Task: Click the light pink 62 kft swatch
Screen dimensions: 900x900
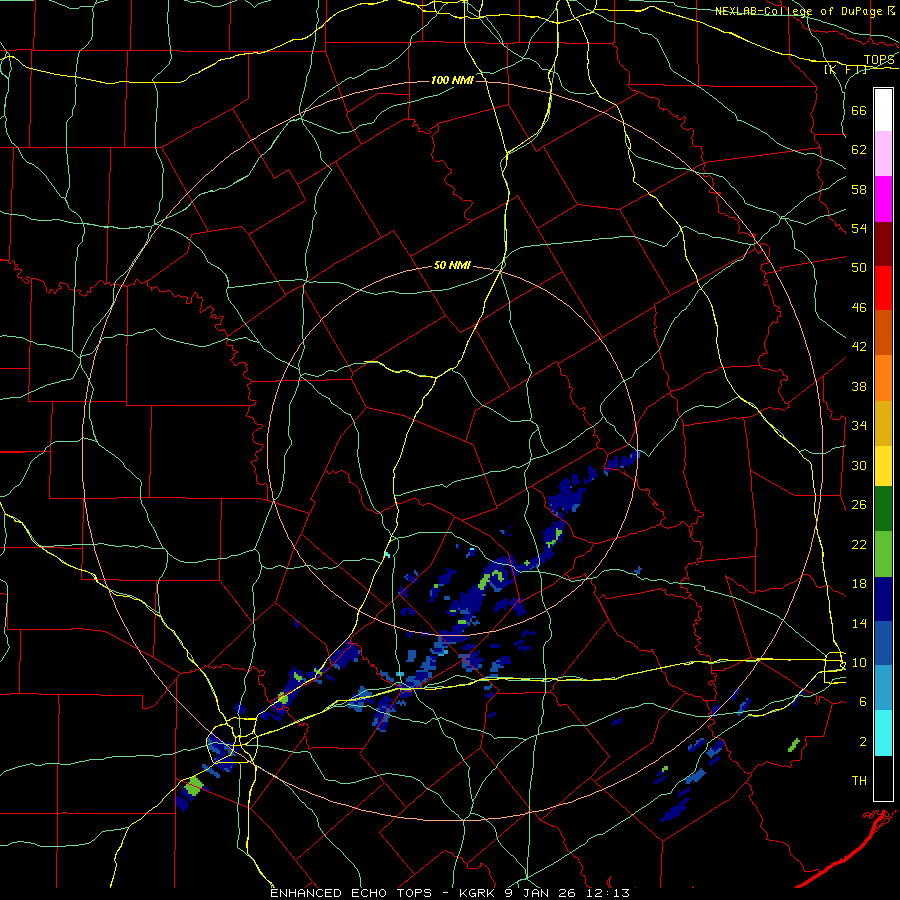Action: point(883,154)
